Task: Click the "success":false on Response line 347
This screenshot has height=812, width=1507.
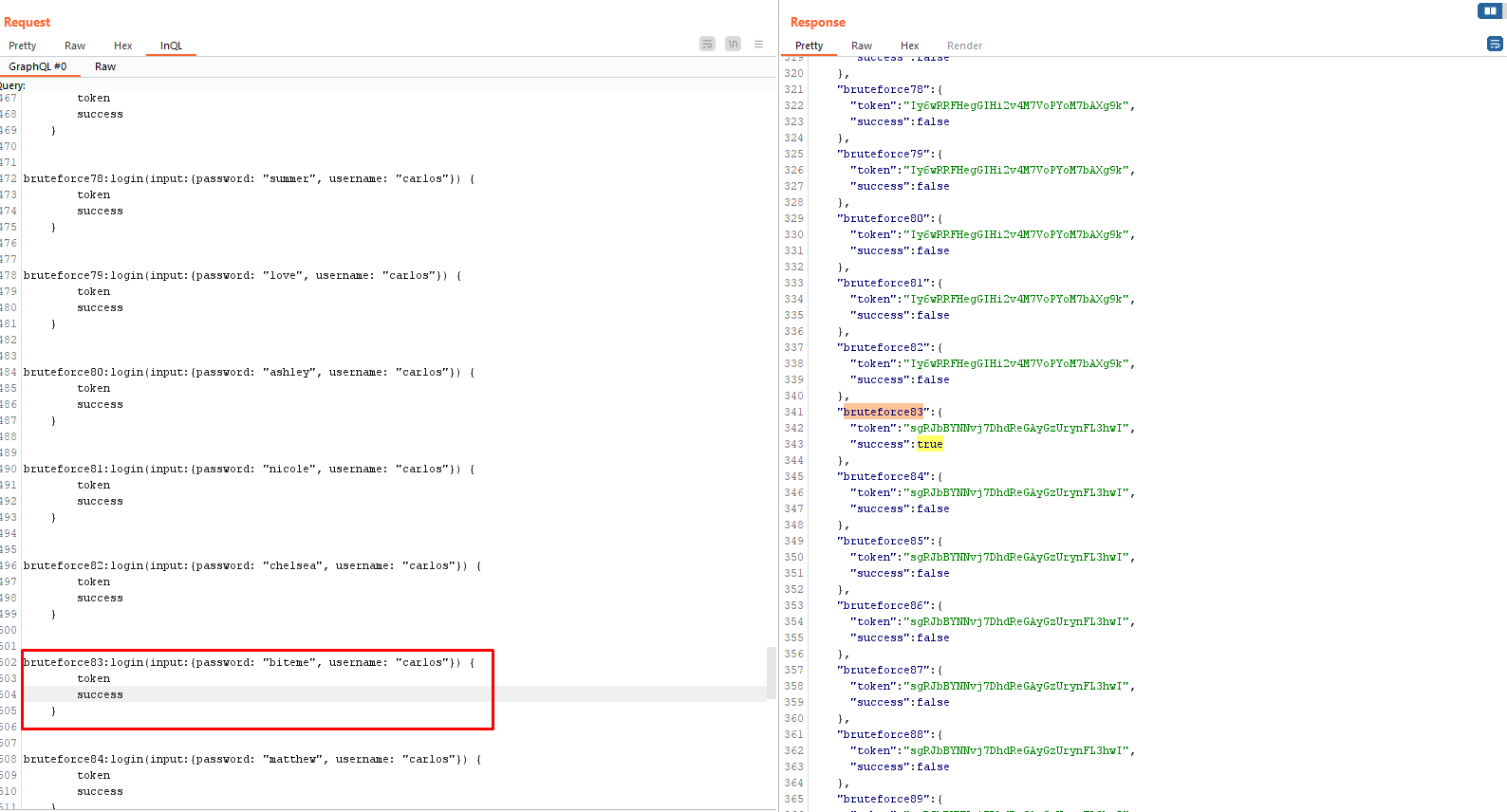Action: point(900,508)
